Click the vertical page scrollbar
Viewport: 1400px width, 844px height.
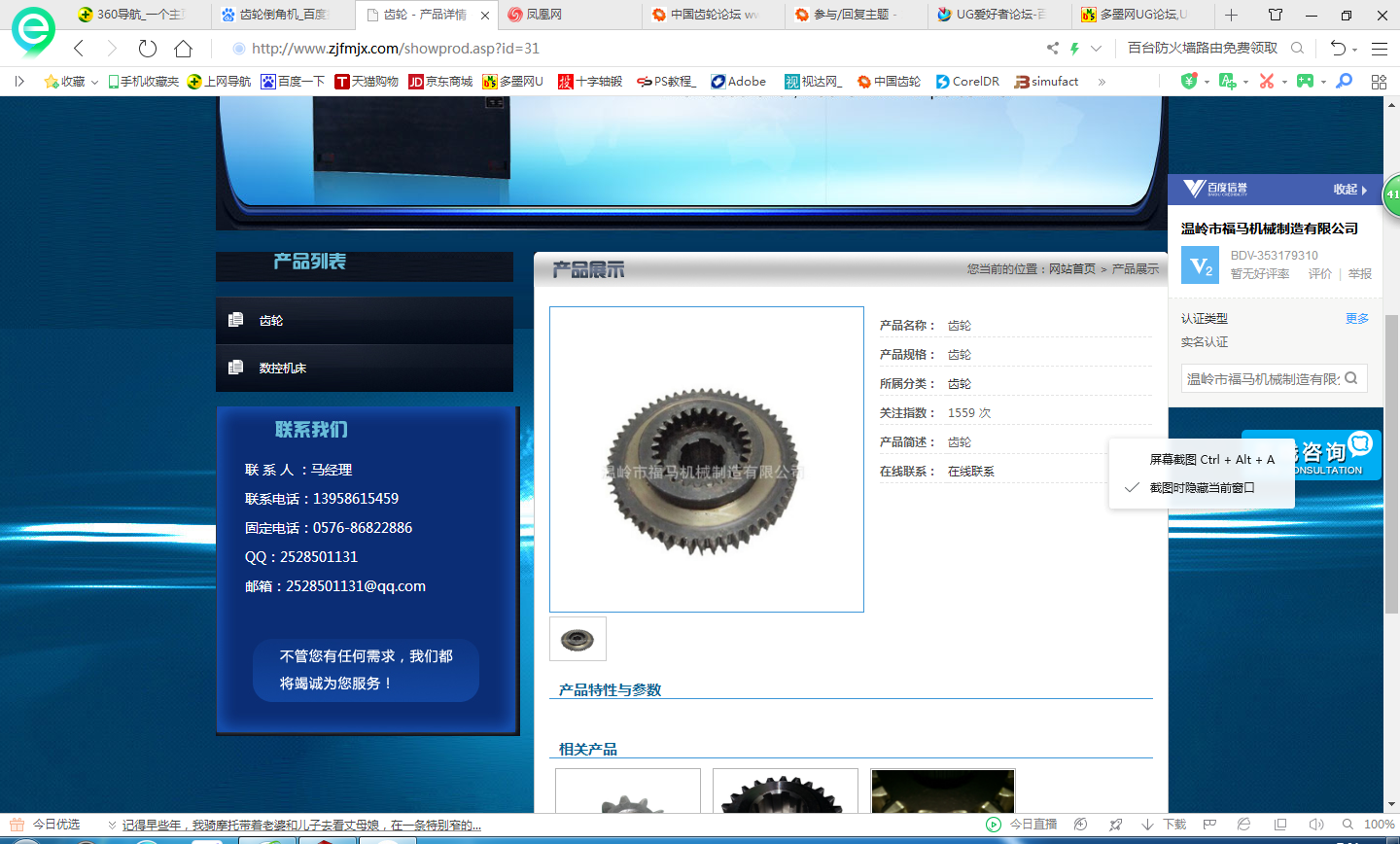click(x=1391, y=464)
